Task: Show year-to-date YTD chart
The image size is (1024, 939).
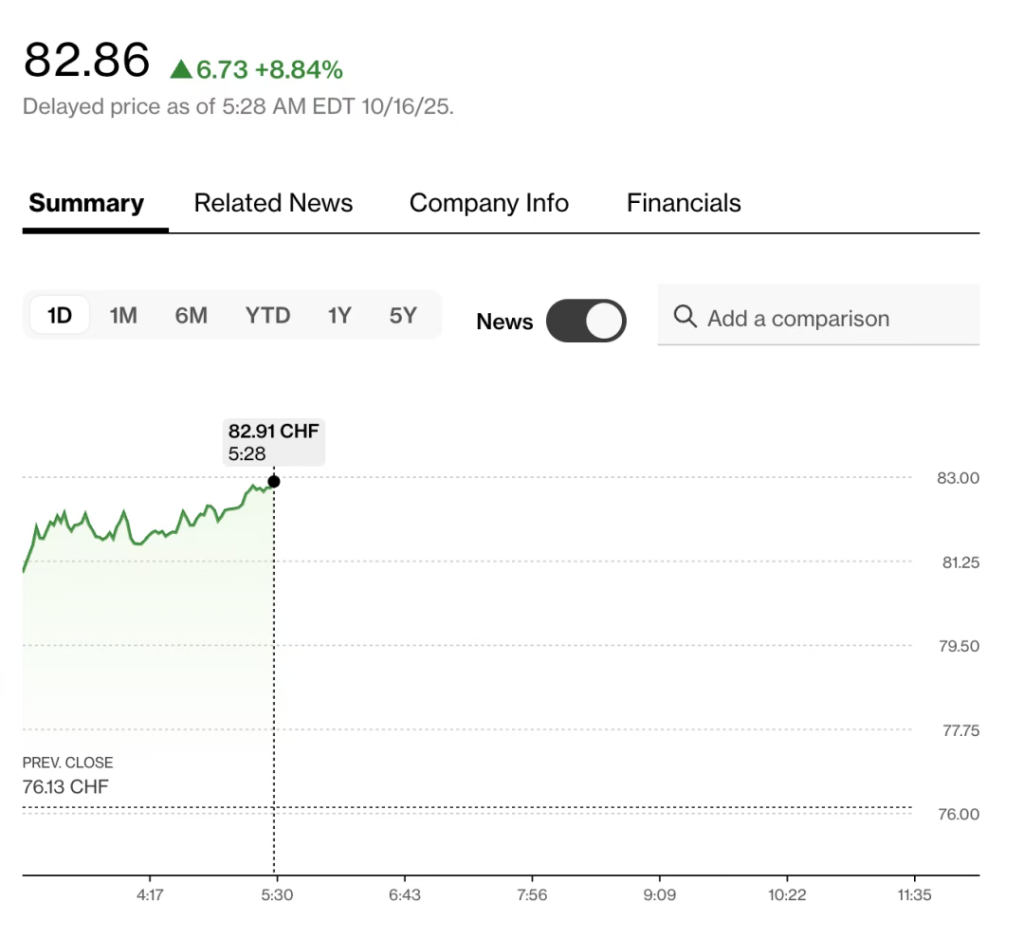Action: 268,316
